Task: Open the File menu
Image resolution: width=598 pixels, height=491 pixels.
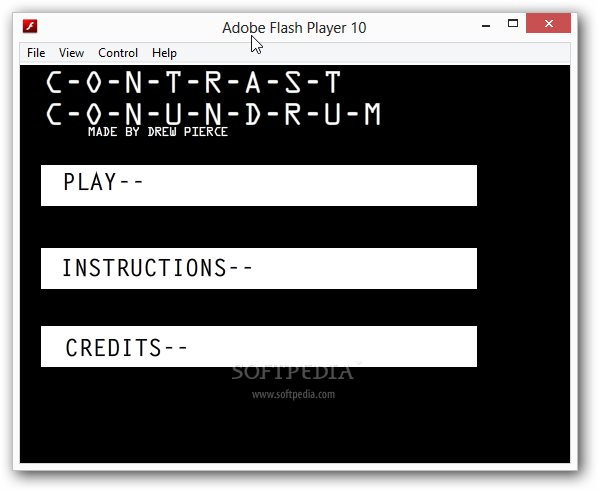Action: pos(36,53)
